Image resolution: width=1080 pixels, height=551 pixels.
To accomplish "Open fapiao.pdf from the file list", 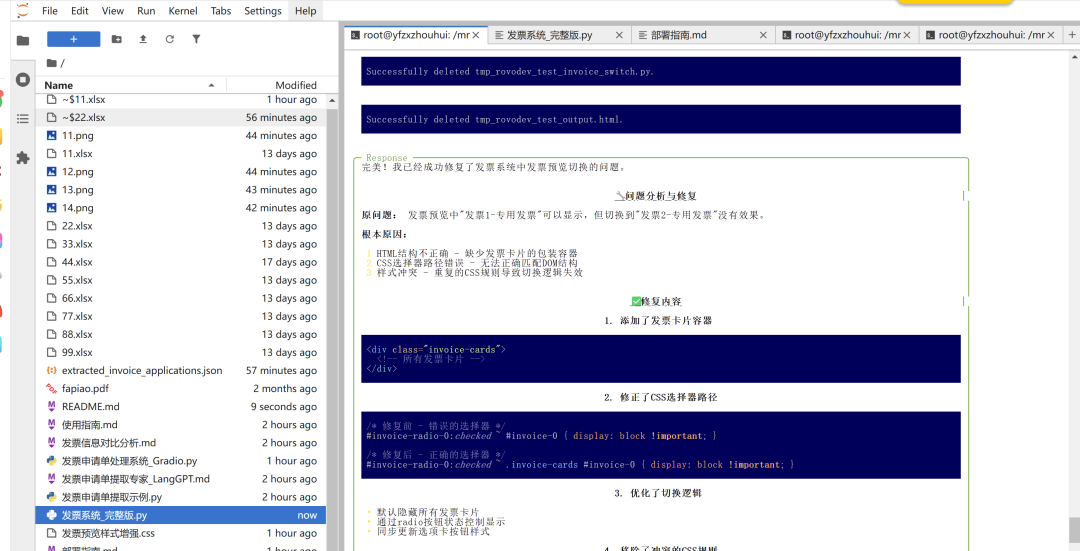I will 85,389.
